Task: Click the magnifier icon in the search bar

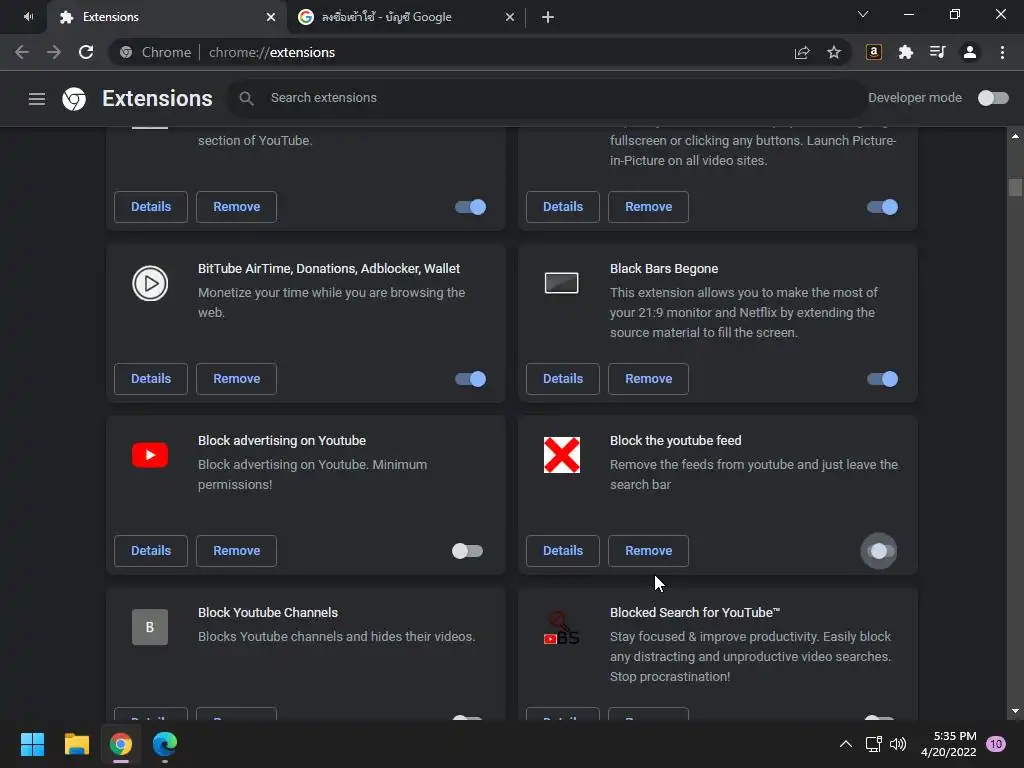Action: tap(246, 98)
